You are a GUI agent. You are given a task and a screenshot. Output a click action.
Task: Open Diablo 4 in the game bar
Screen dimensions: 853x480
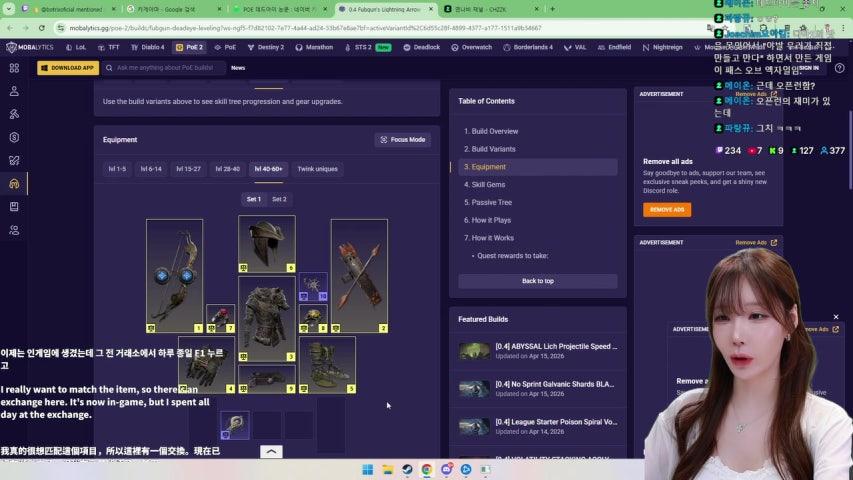(147, 47)
